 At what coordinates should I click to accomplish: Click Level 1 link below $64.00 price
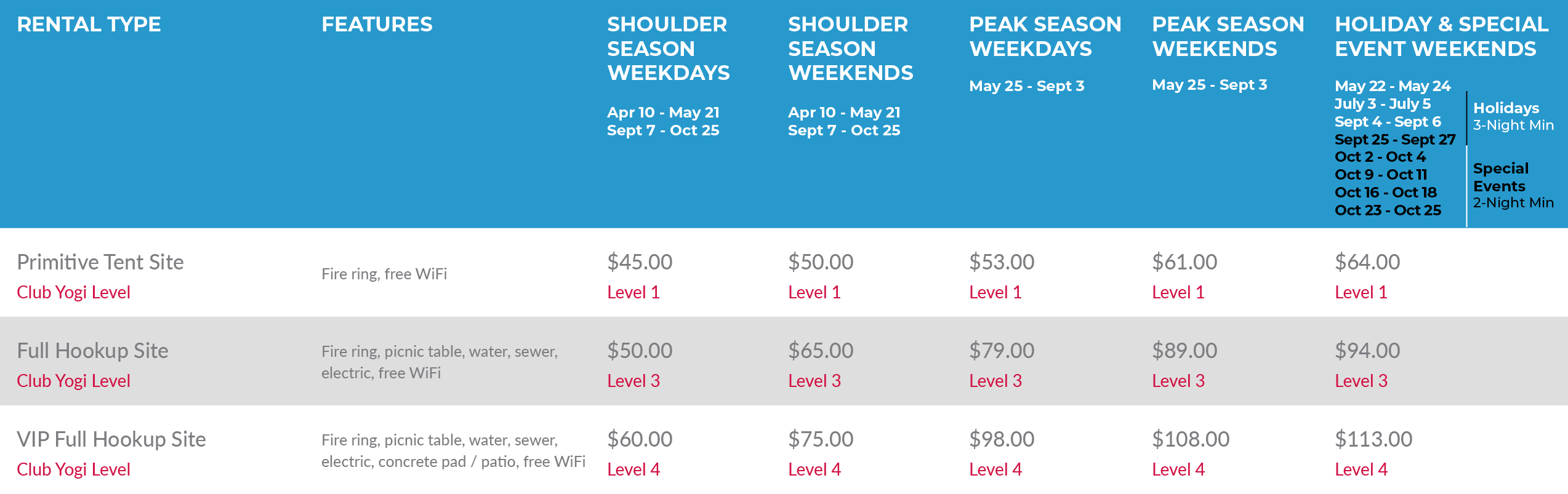click(x=1361, y=292)
